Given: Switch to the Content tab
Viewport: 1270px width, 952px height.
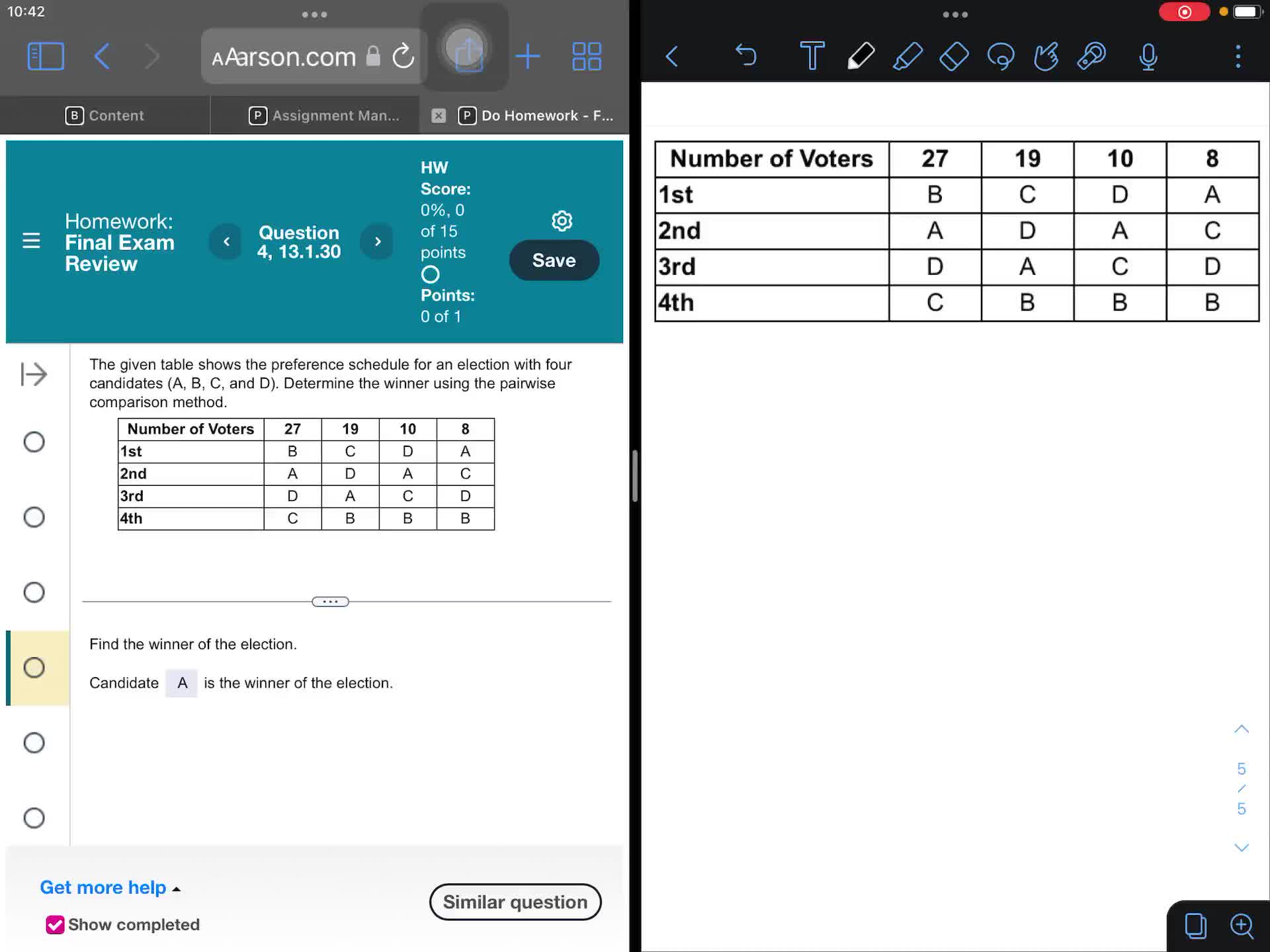Looking at the screenshot, I should point(105,116).
